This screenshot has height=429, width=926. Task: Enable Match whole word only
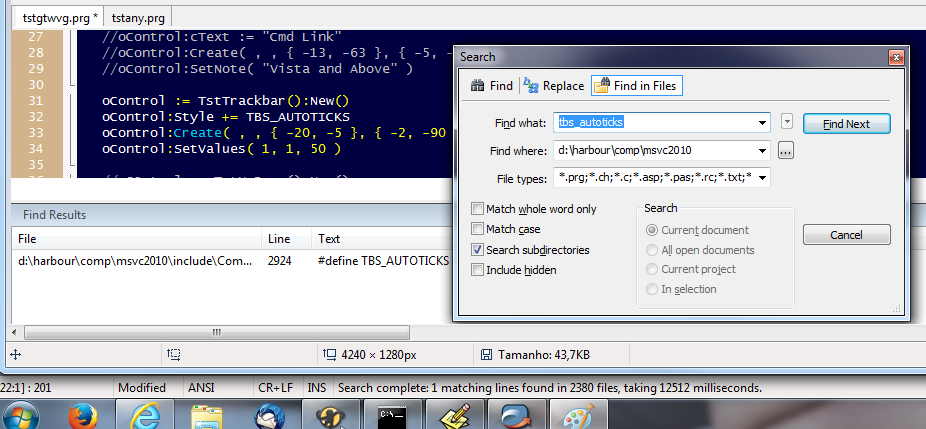click(477, 209)
